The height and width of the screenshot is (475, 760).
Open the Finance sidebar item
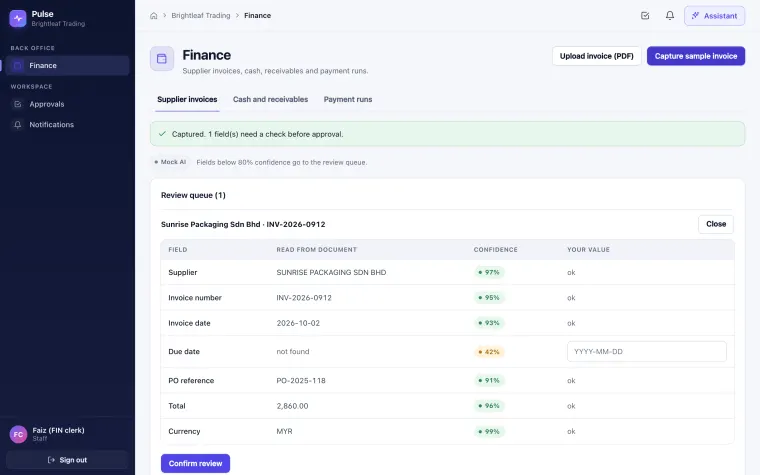coord(67,65)
